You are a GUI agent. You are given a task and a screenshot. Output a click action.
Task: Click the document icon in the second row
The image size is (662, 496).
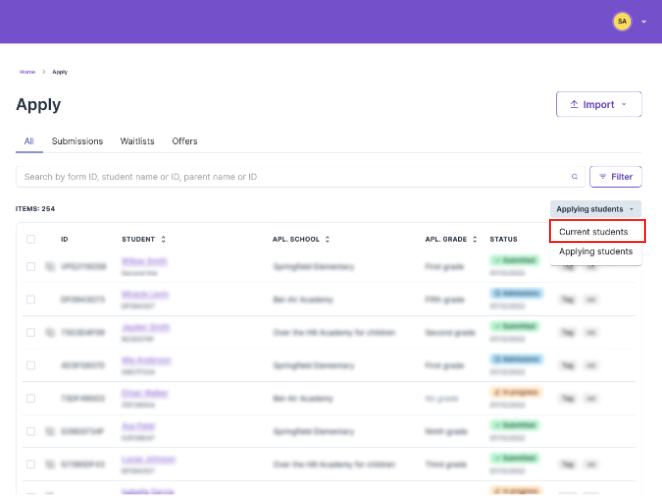click(x=50, y=299)
